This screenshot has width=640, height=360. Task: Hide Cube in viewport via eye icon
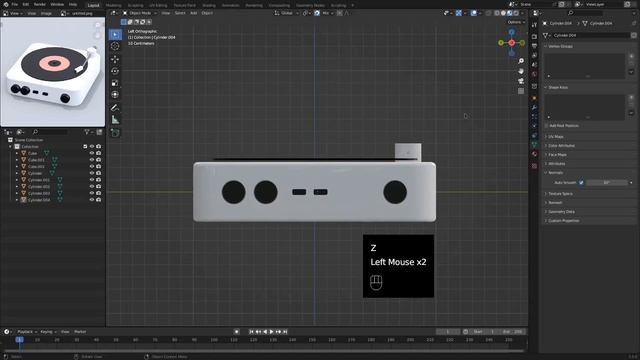(x=92, y=153)
